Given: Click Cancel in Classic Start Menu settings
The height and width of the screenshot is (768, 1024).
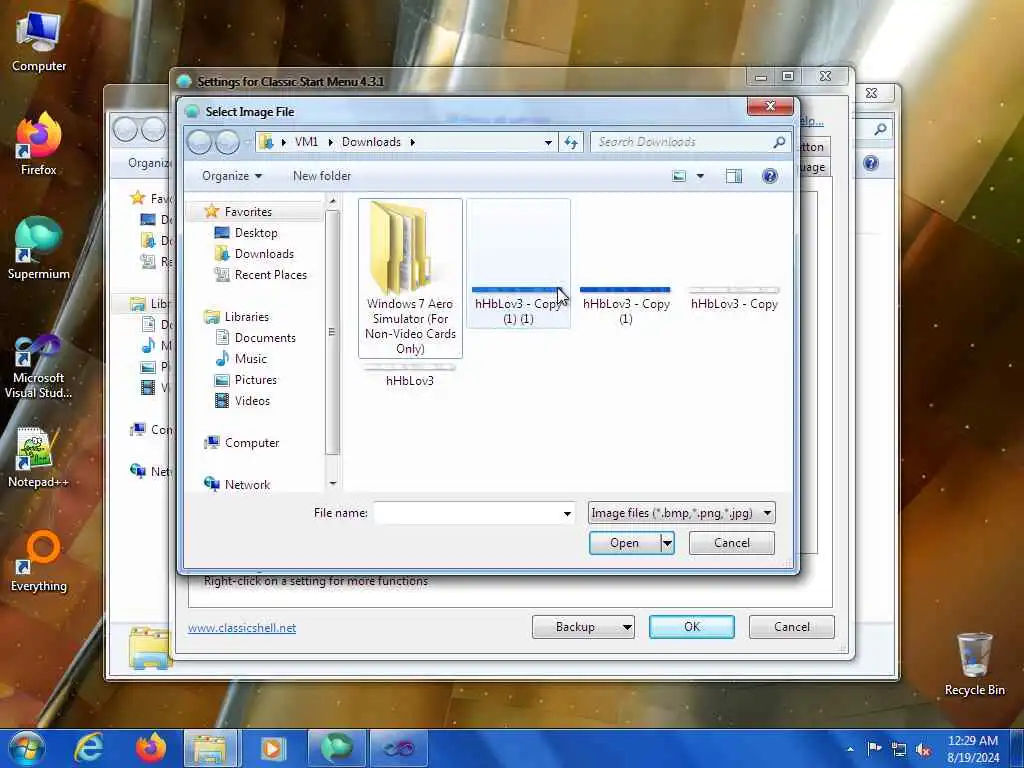Looking at the screenshot, I should tap(792, 627).
